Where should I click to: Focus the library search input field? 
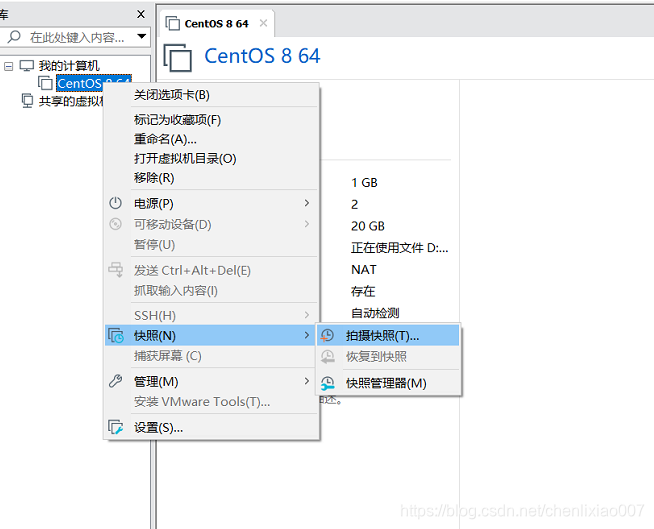[x=77, y=38]
